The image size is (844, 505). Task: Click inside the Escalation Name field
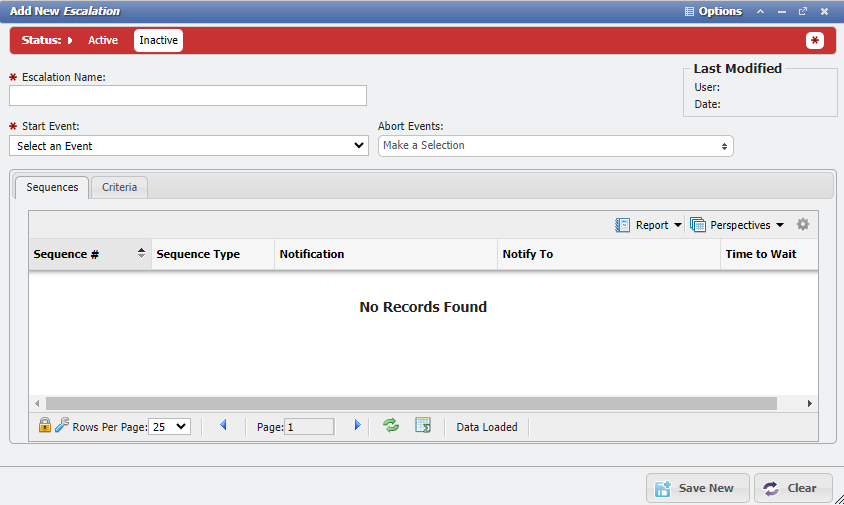click(188, 96)
